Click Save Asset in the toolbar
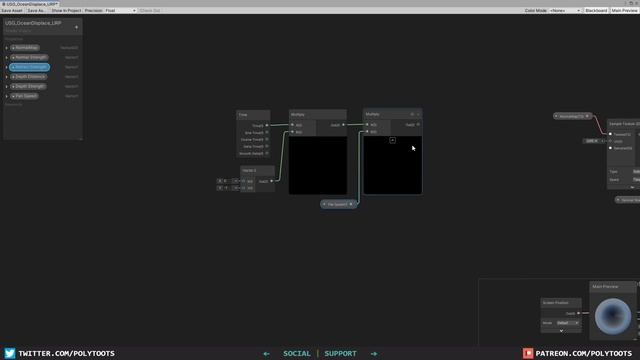The image size is (640, 360). (12, 10)
